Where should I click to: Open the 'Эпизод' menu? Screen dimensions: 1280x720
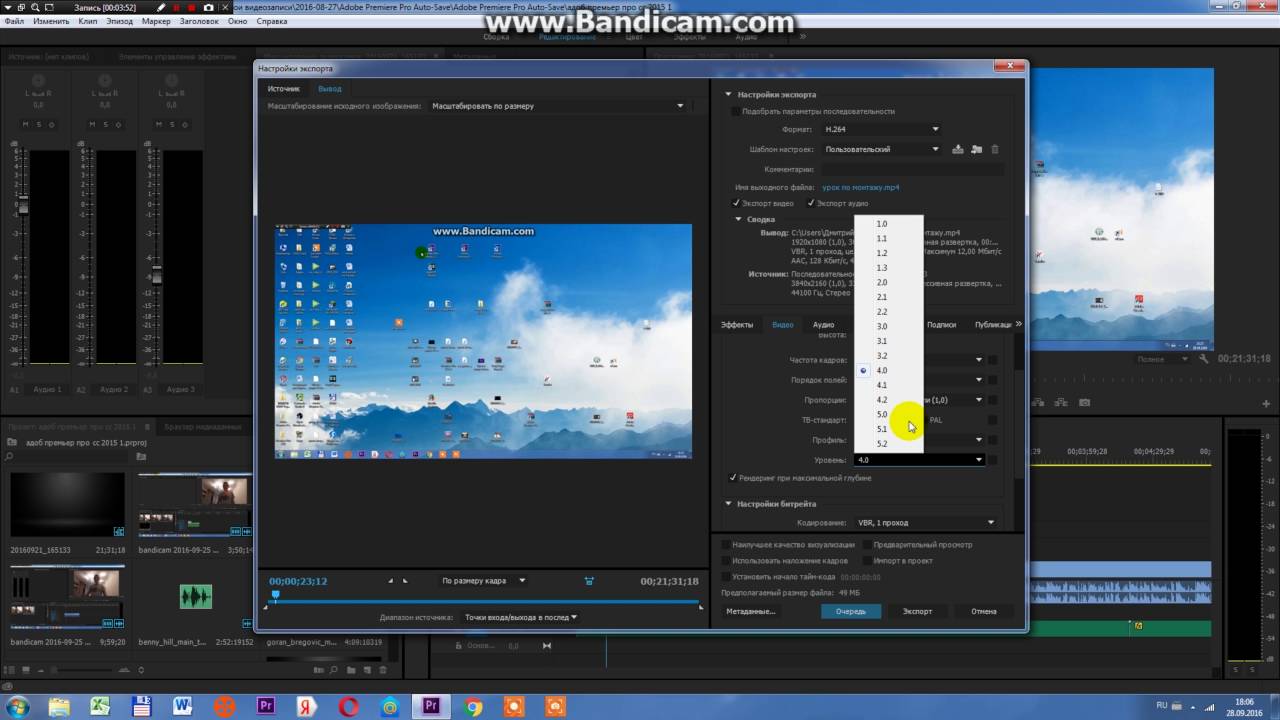click(x=119, y=21)
